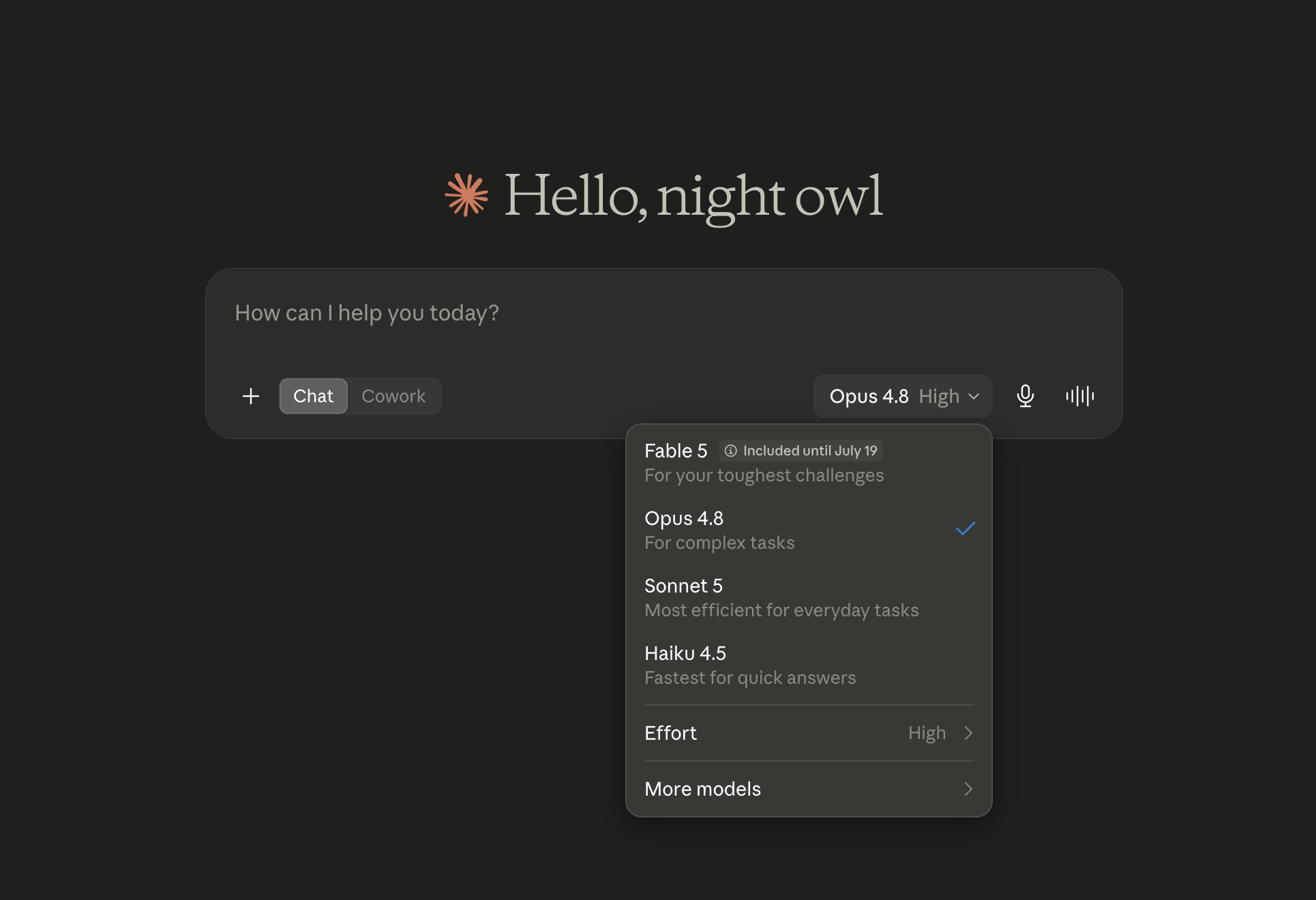
Task: Switch to Chat mode
Action: click(314, 396)
